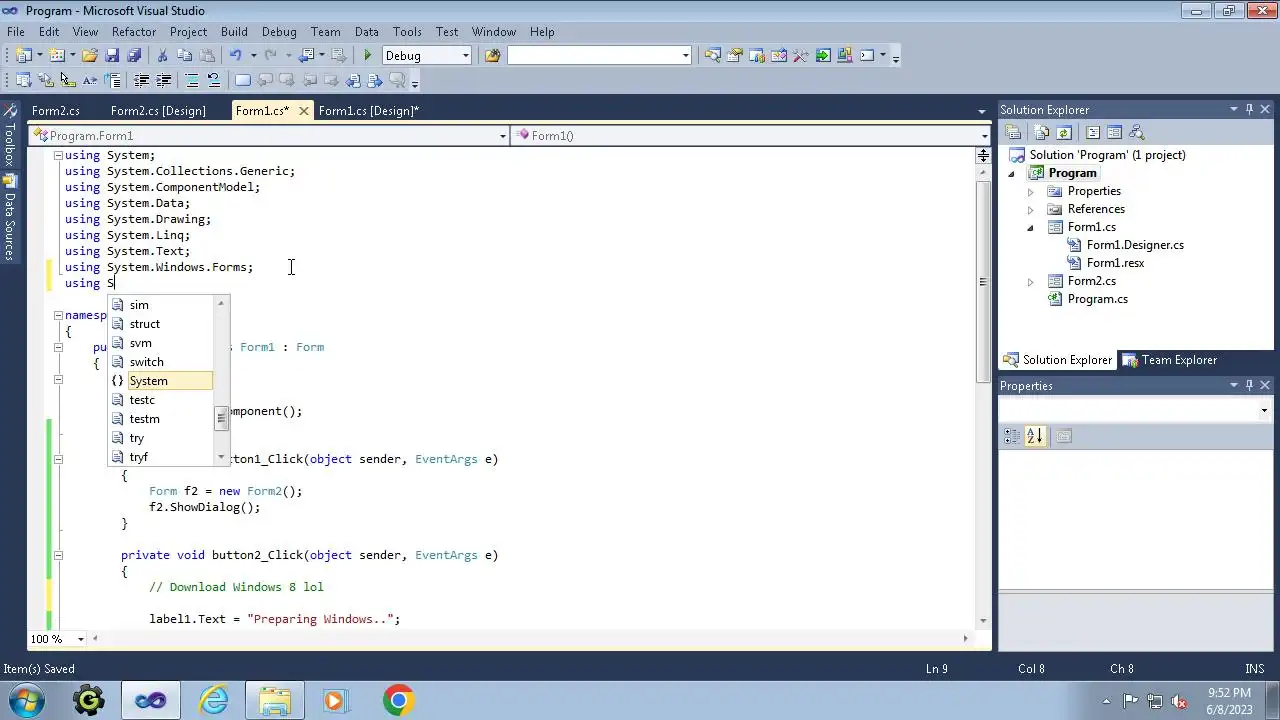This screenshot has height=720, width=1280.
Task: Toggle Alphabetical sort in the Properties panel
Action: [x=1034, y=436]
